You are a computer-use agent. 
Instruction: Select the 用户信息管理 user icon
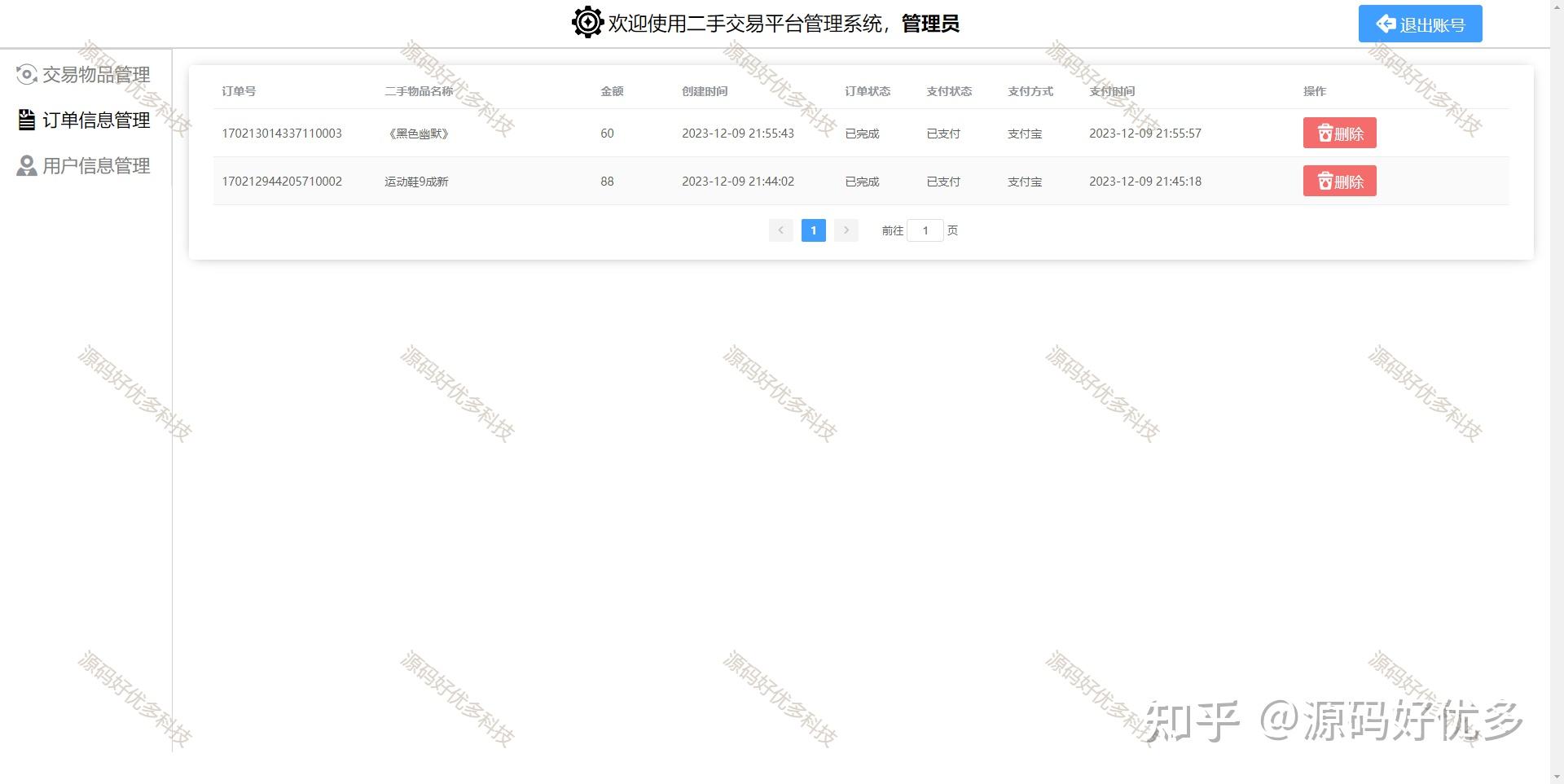(27, 165)
